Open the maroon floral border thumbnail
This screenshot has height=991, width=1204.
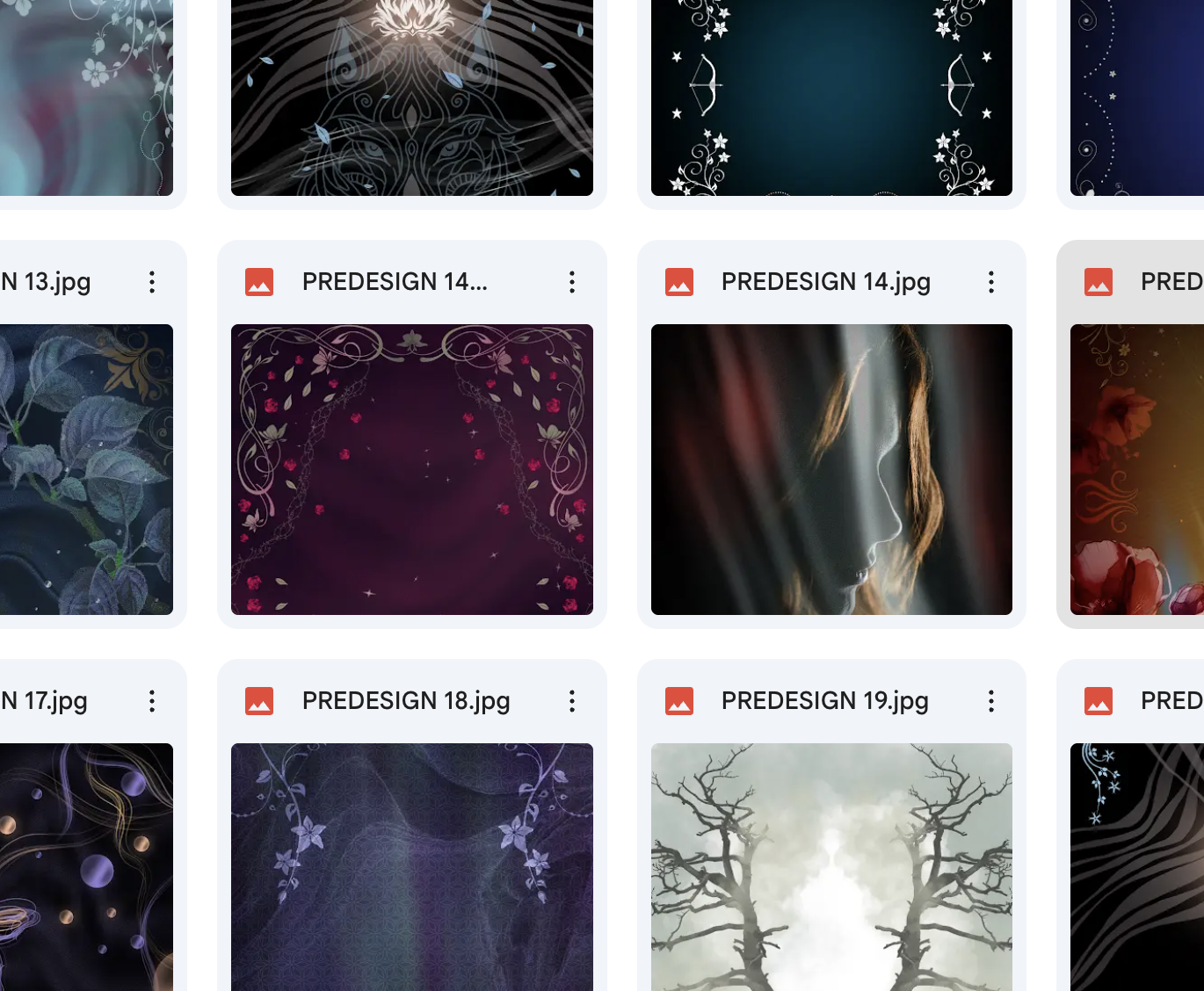[x=412, y=469]
